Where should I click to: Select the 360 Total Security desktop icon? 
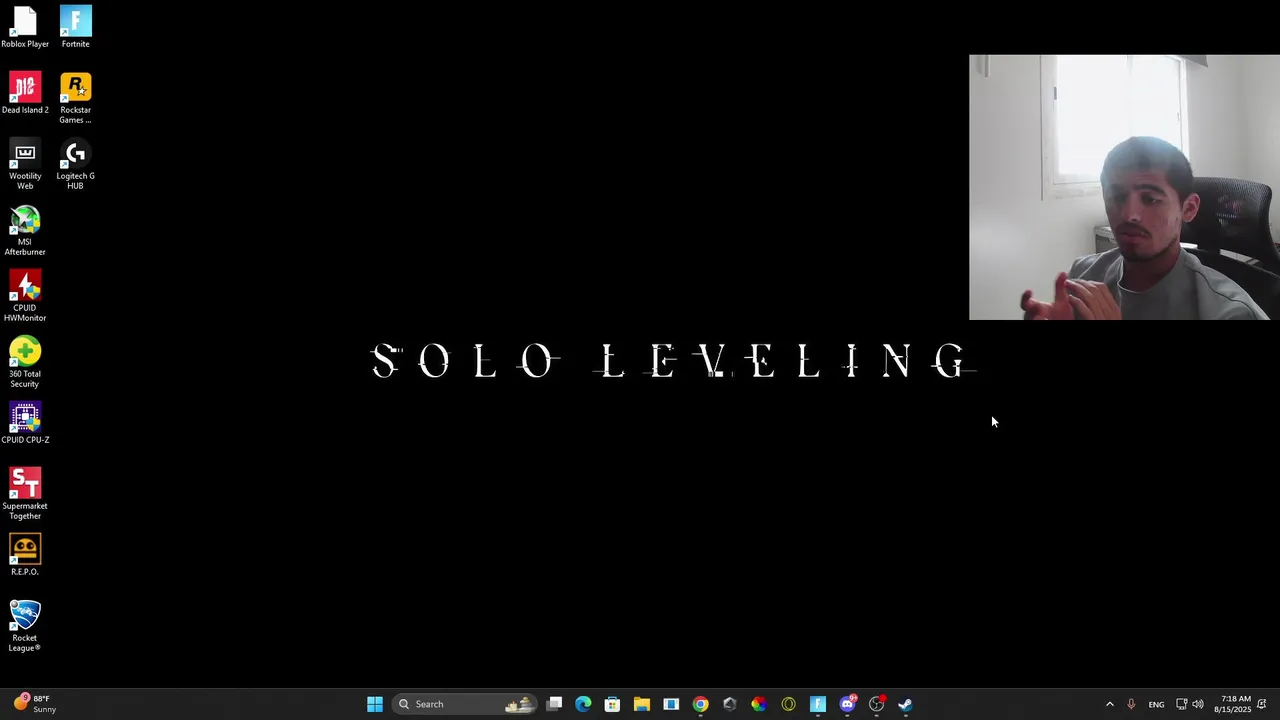[x=25, y=362]
